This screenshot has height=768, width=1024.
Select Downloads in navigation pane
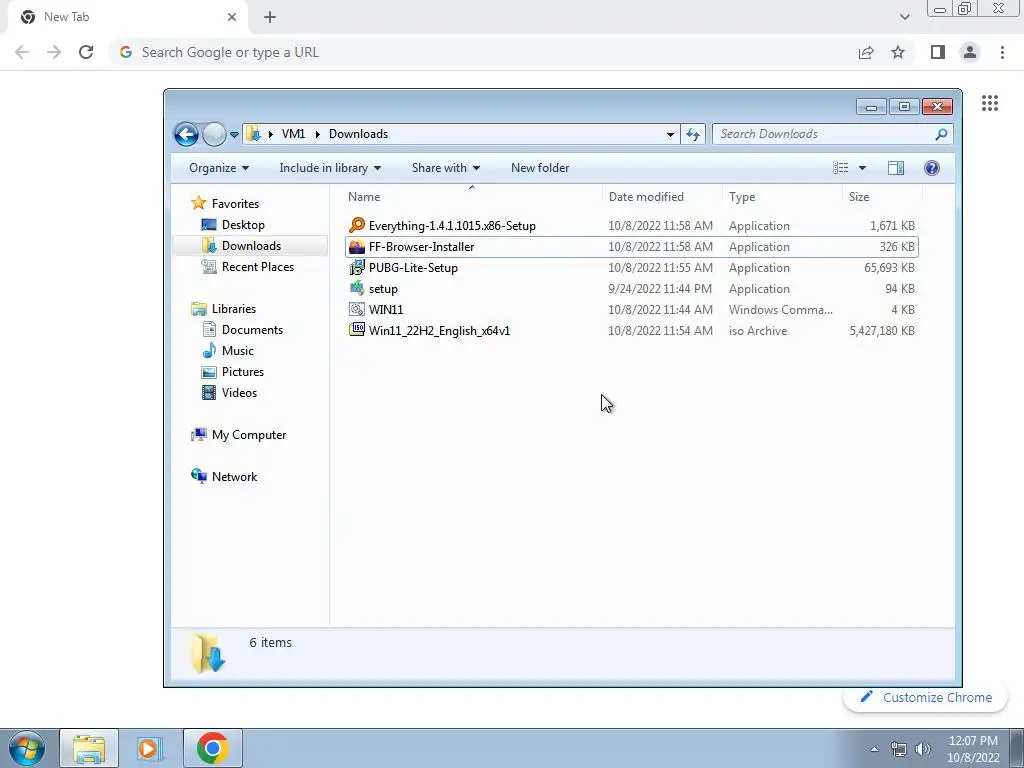tap(251, 246)
